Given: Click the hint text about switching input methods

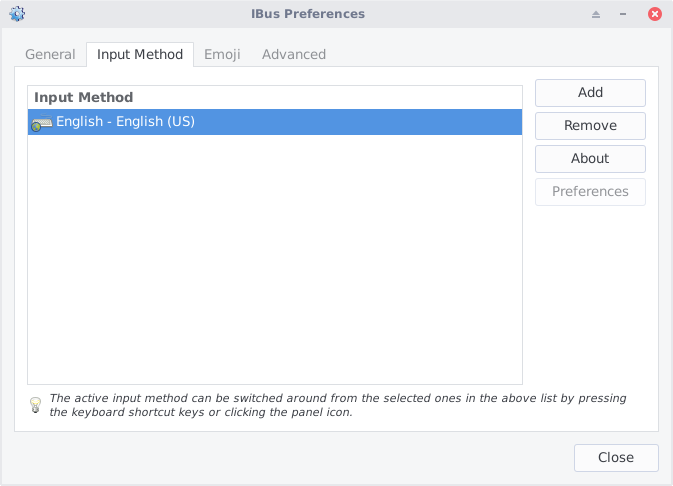Looking at the screenshot, I should coord(338,405).
